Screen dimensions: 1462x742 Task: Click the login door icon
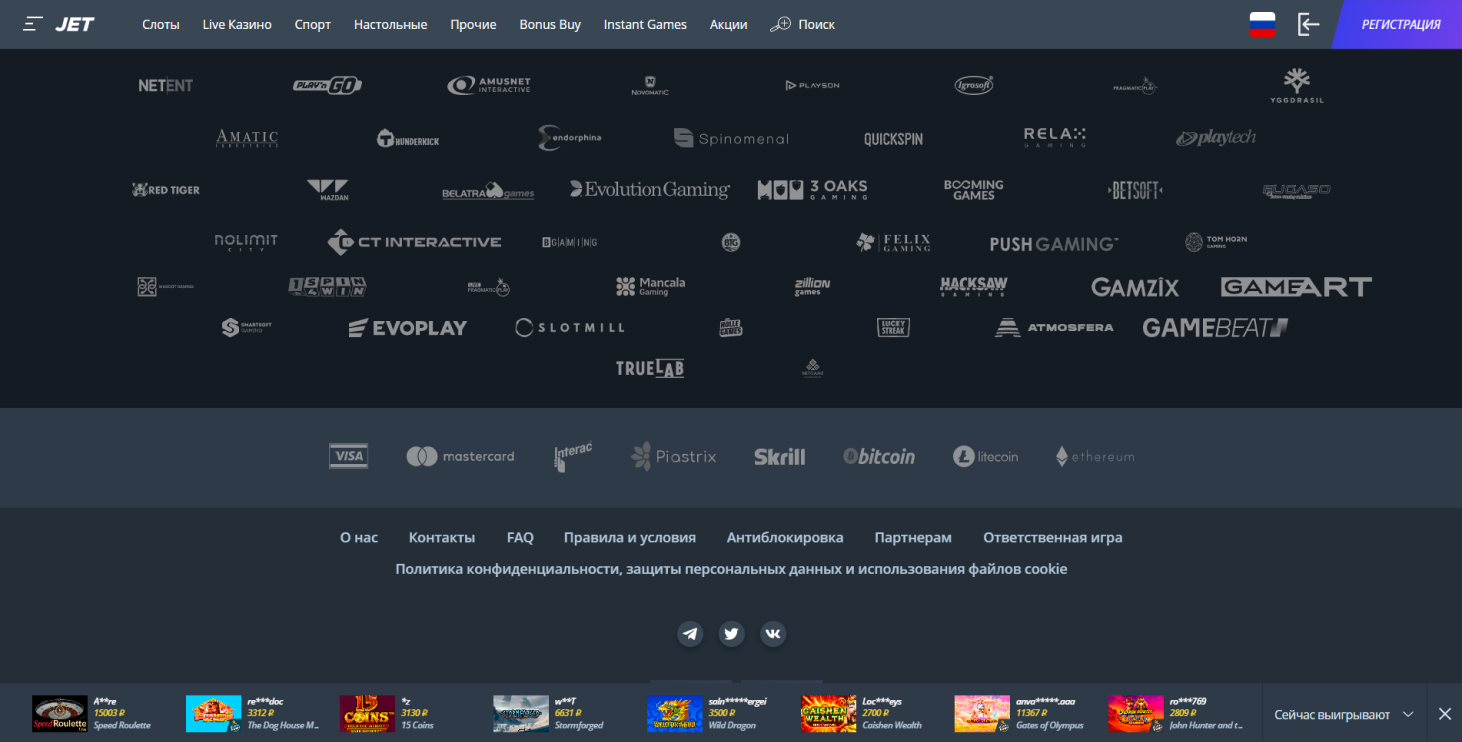(1308, 24)
